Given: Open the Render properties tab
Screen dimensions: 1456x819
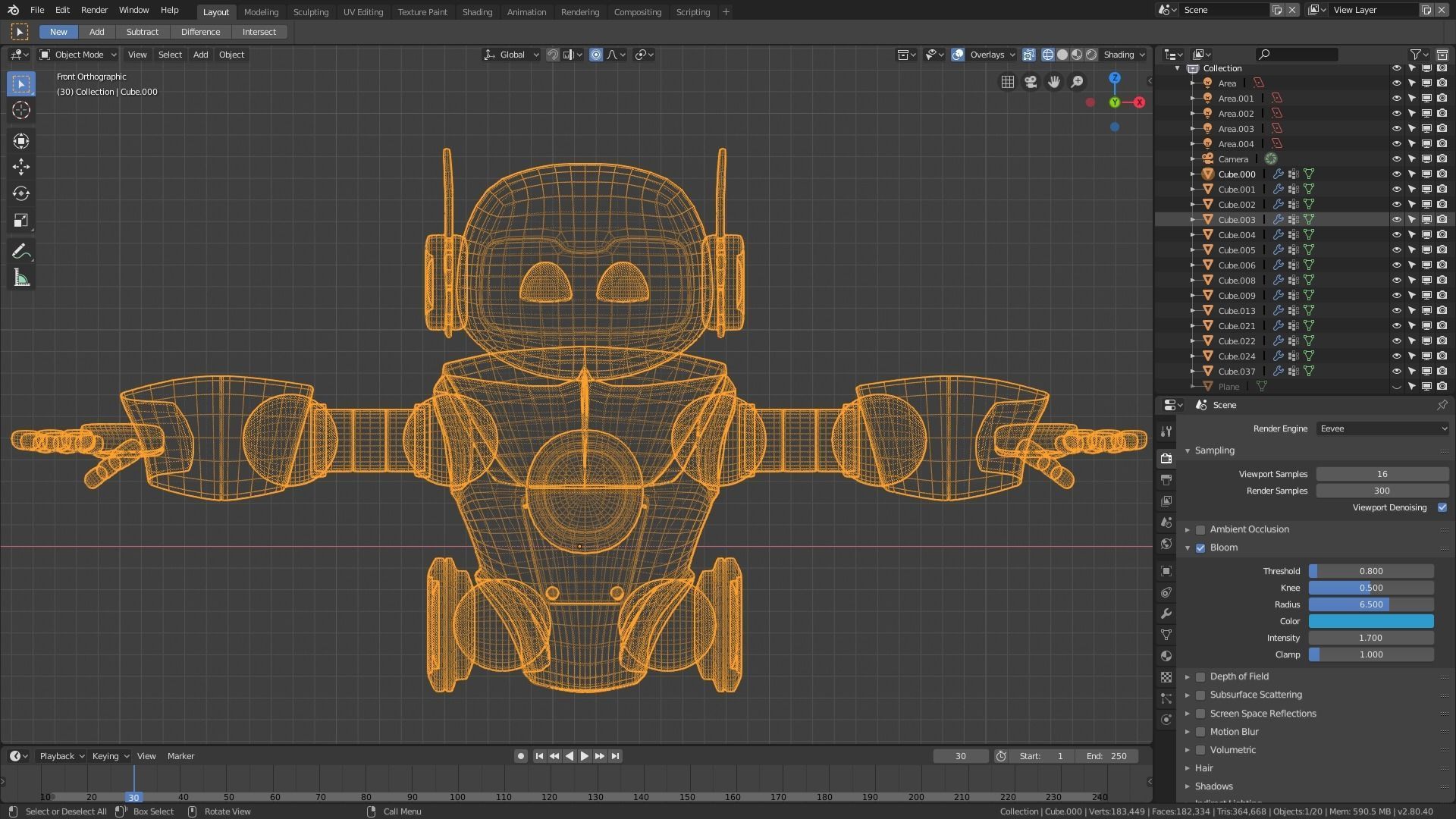Looking at the screenshot, I should [x=1166, y=459].
